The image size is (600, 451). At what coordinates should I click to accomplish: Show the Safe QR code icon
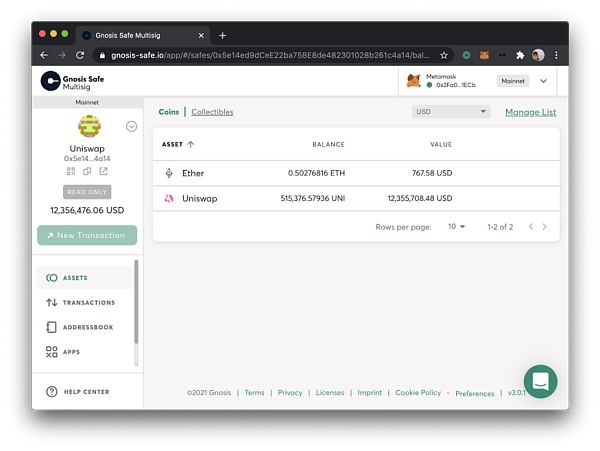click(71, 171)
